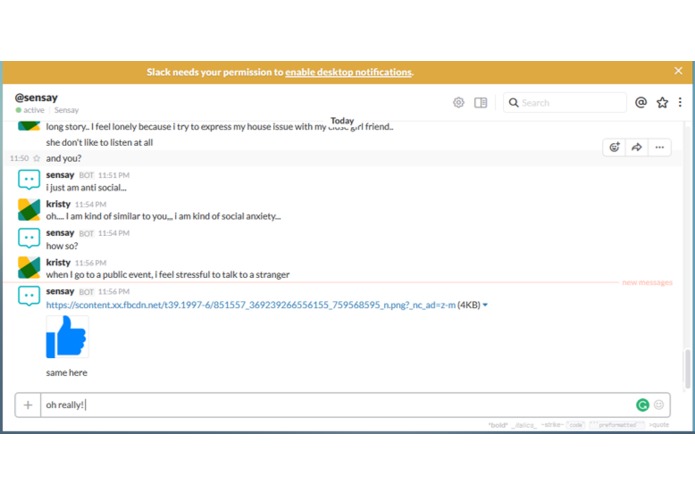Open the three-dot more menu in header
The height and width of the screenshot is (494, 695).
[x=680, y=102]
